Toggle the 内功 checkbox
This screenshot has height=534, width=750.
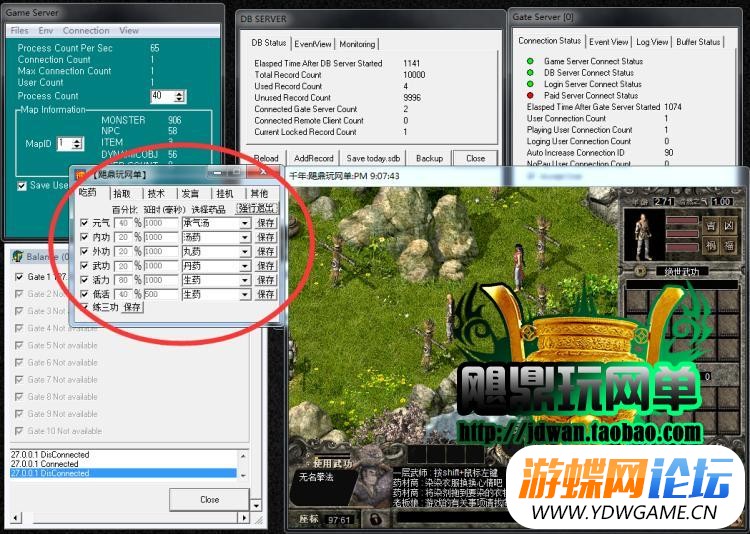(x=84, y=237)
